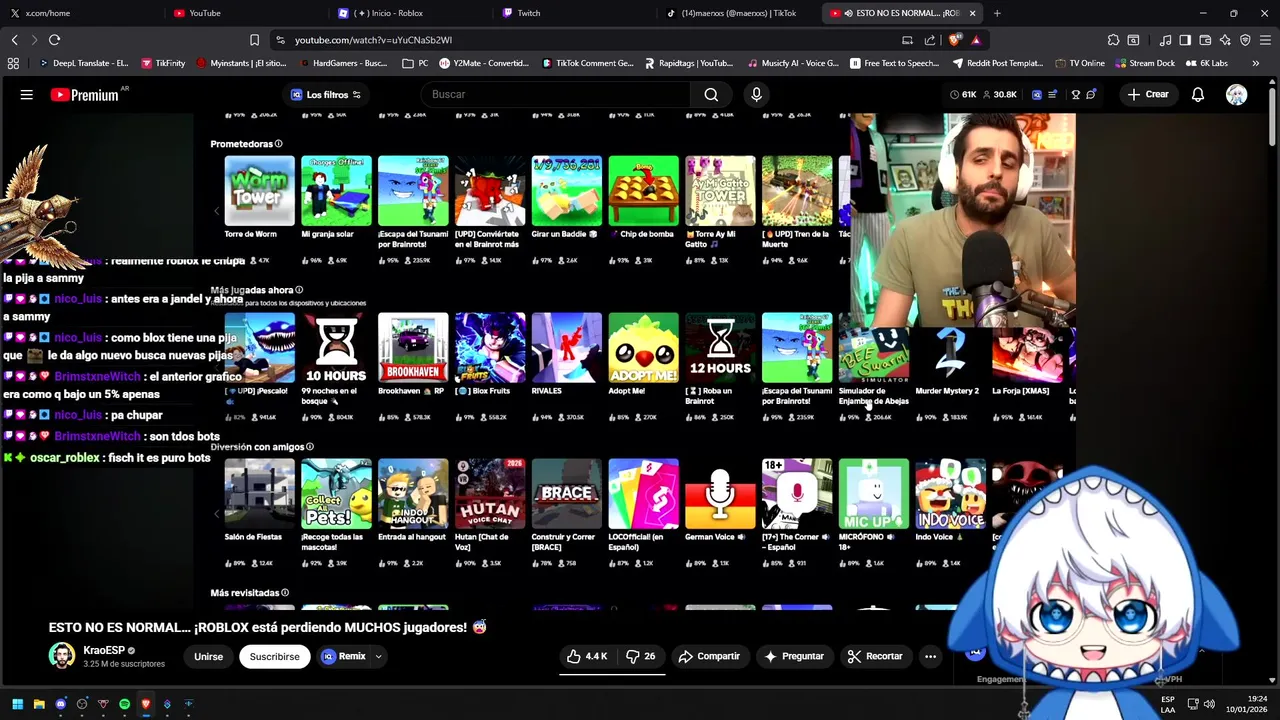Reload the current page

[x=54, y=40]
